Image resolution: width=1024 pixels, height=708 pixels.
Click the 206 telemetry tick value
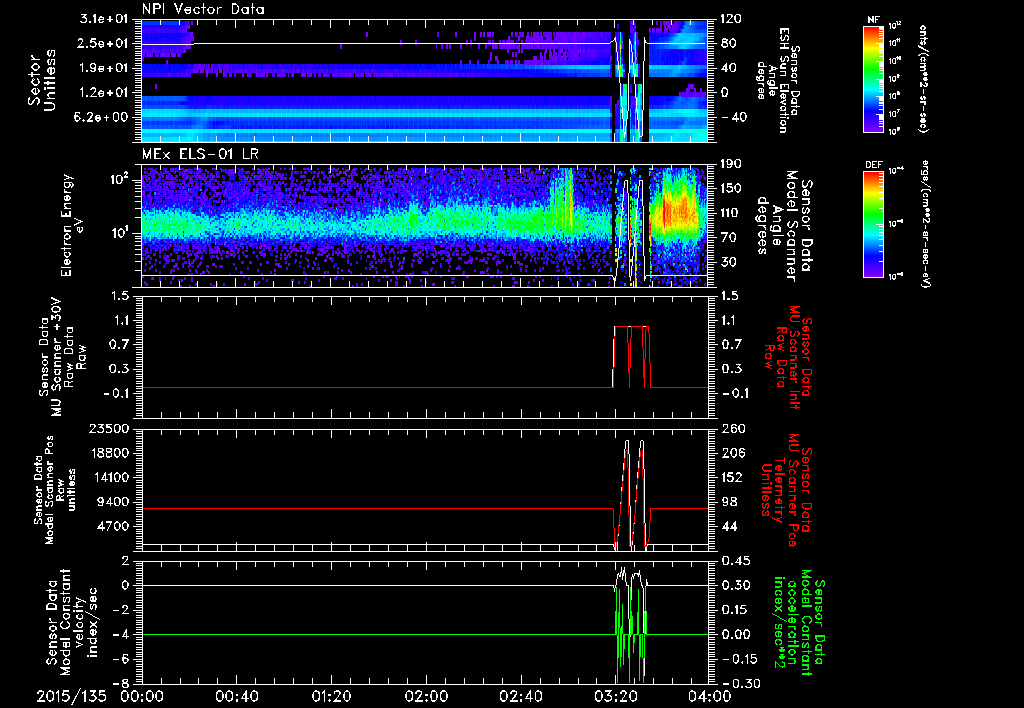tap(731, 453)
